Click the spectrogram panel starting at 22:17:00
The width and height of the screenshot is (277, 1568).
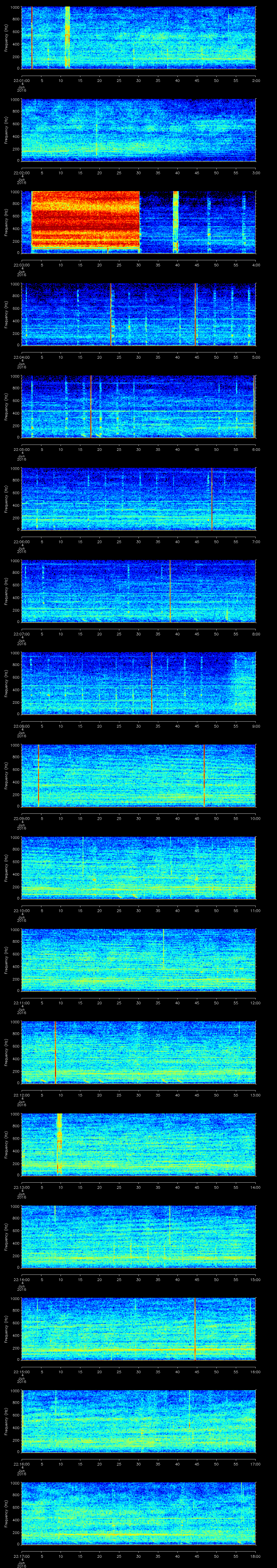(138, 1514)
